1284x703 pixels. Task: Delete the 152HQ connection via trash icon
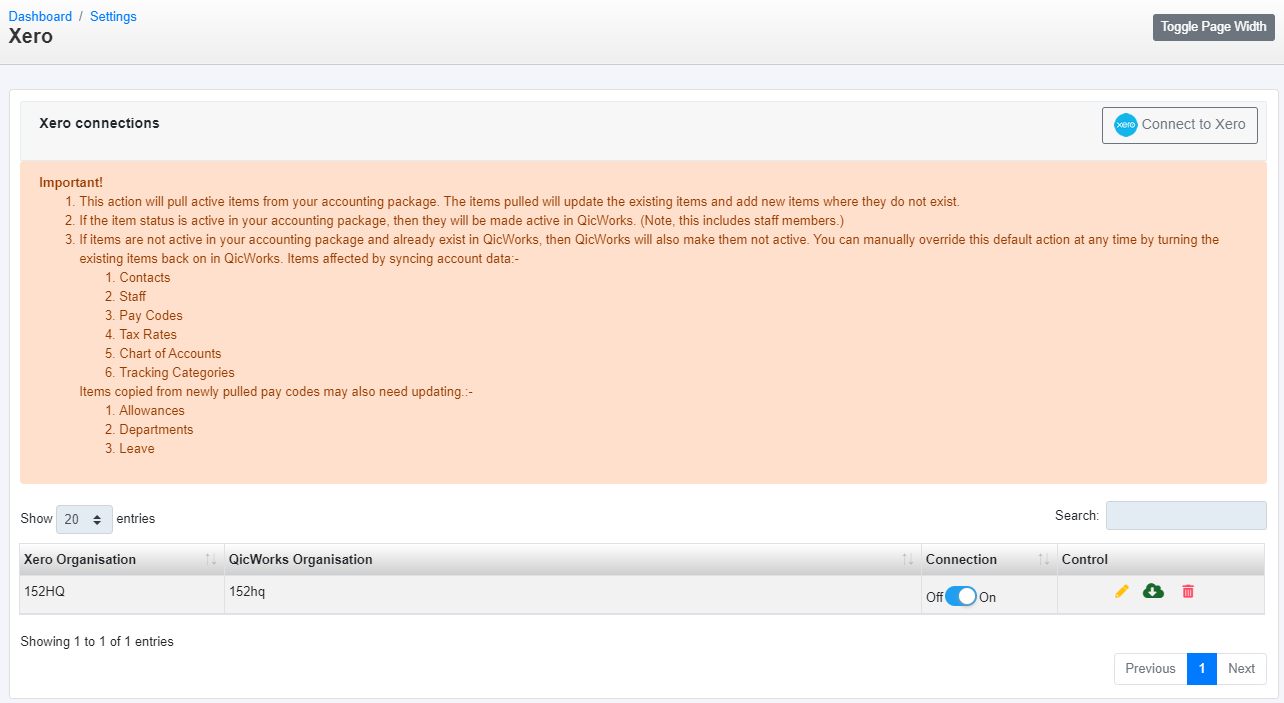(1188, 591)
